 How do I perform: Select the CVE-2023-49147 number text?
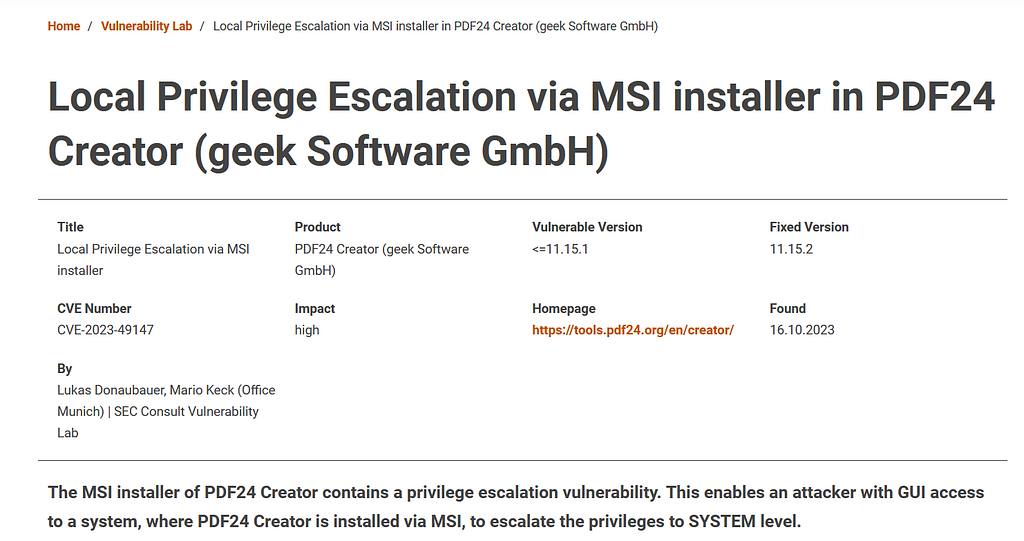[x=105, y=330]
